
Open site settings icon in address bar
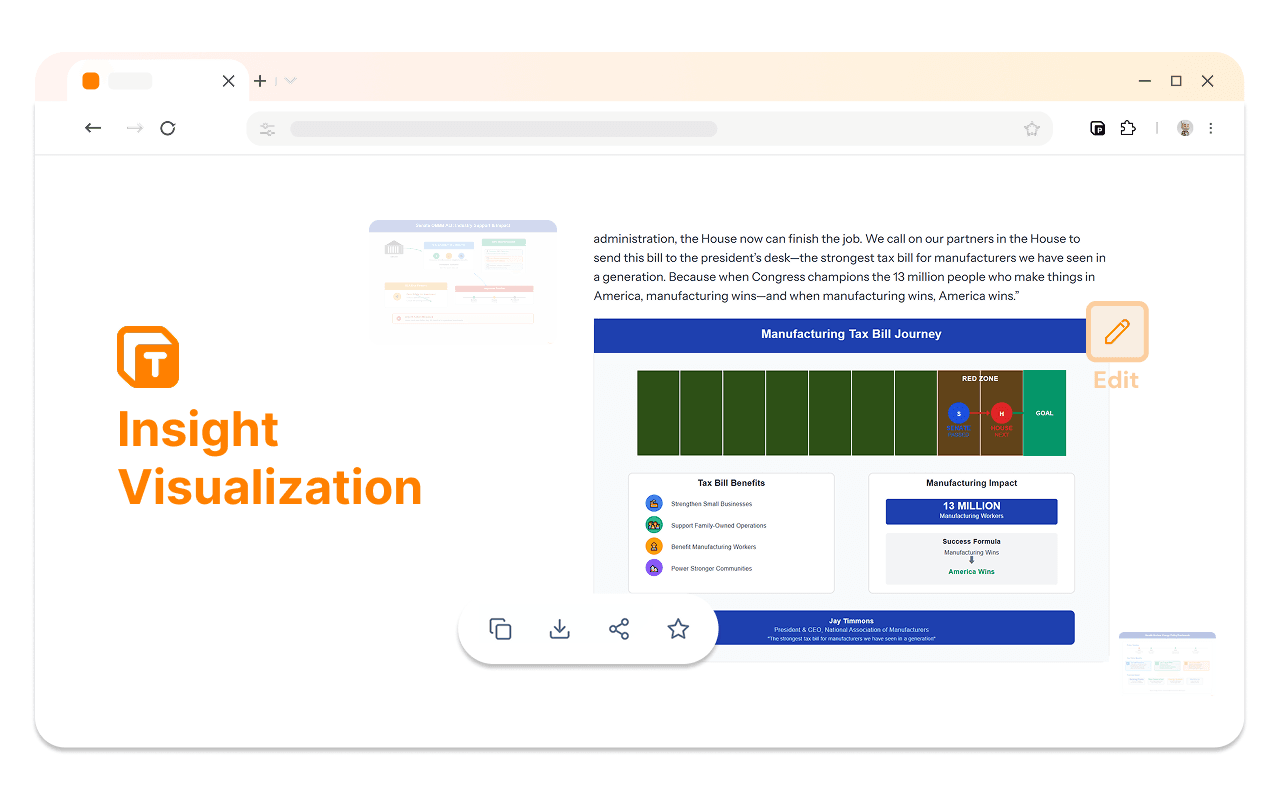pos(267,129)
